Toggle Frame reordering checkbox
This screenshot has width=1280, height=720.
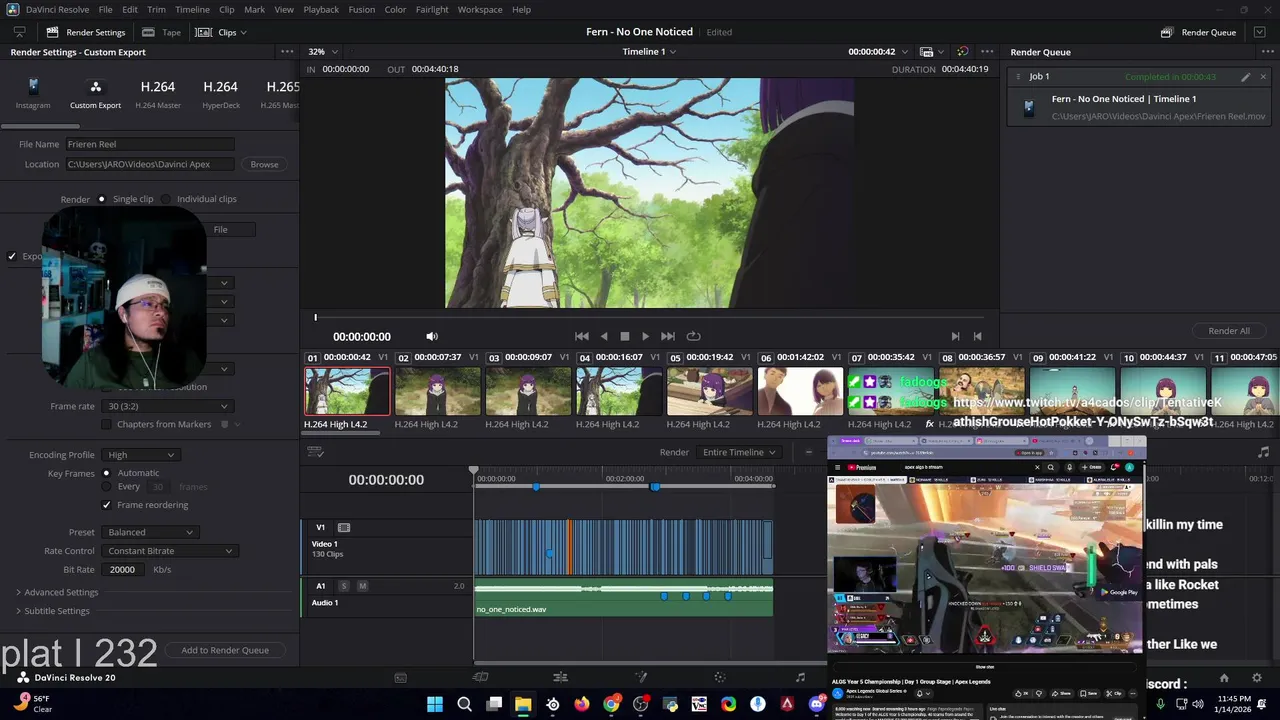pyautogui.click(x=106, y=505)
